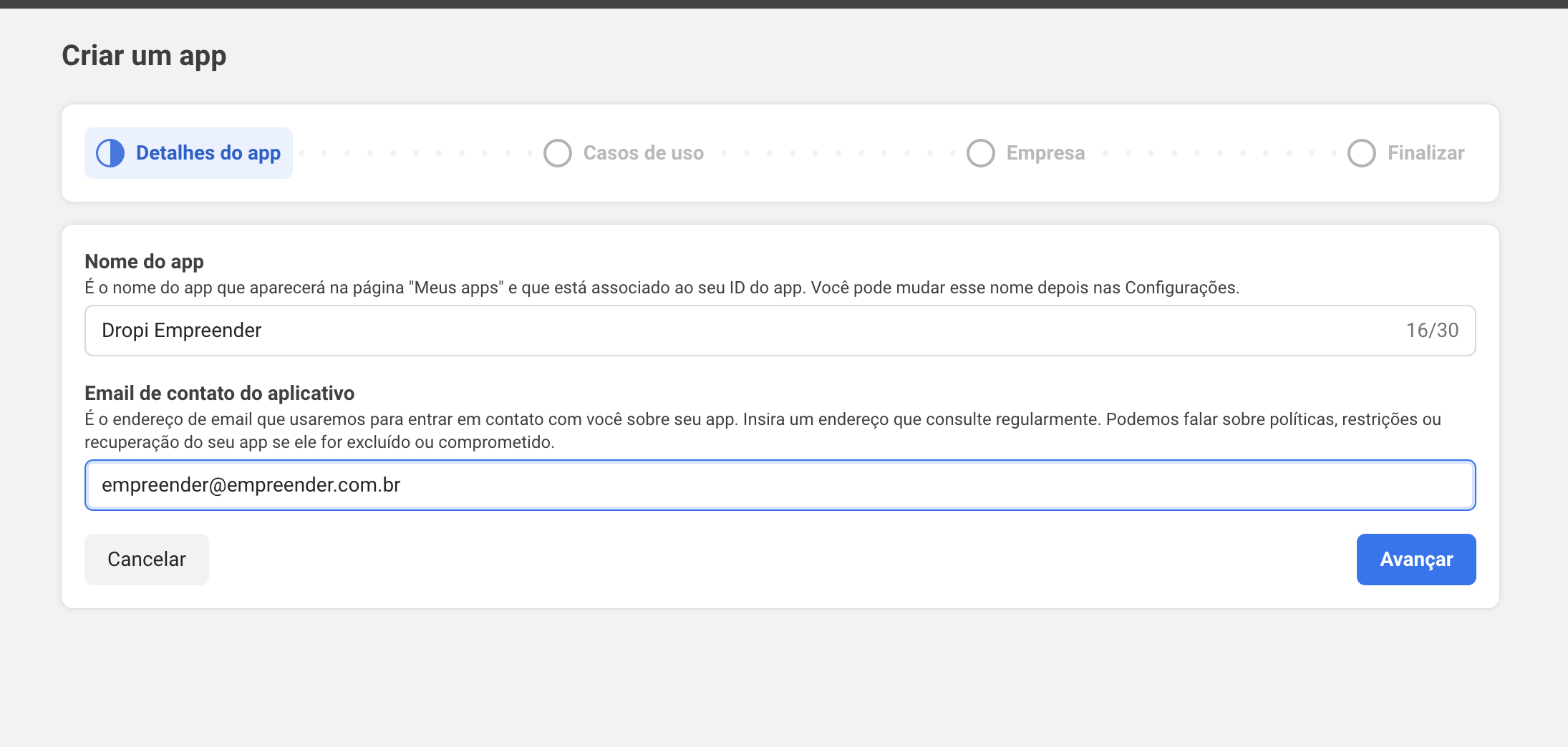Click the Email de contato do aplicativo label

click(219, 394)
